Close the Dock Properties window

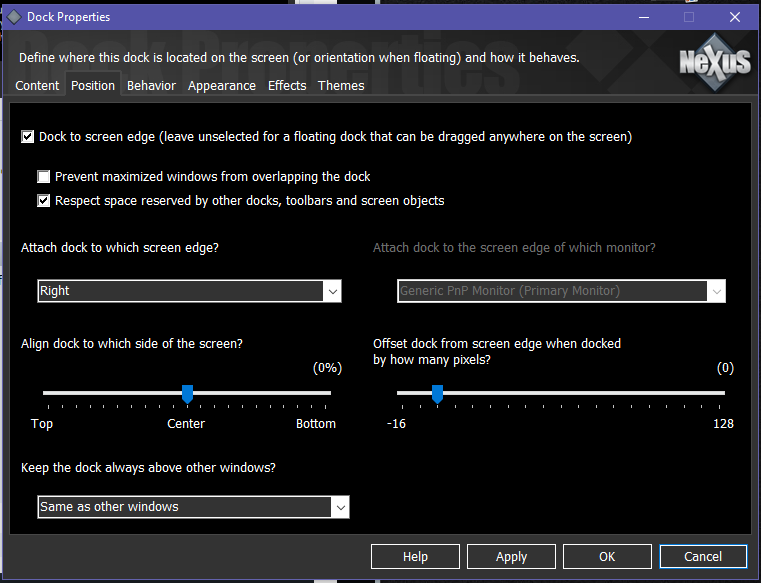coord(735,17)
